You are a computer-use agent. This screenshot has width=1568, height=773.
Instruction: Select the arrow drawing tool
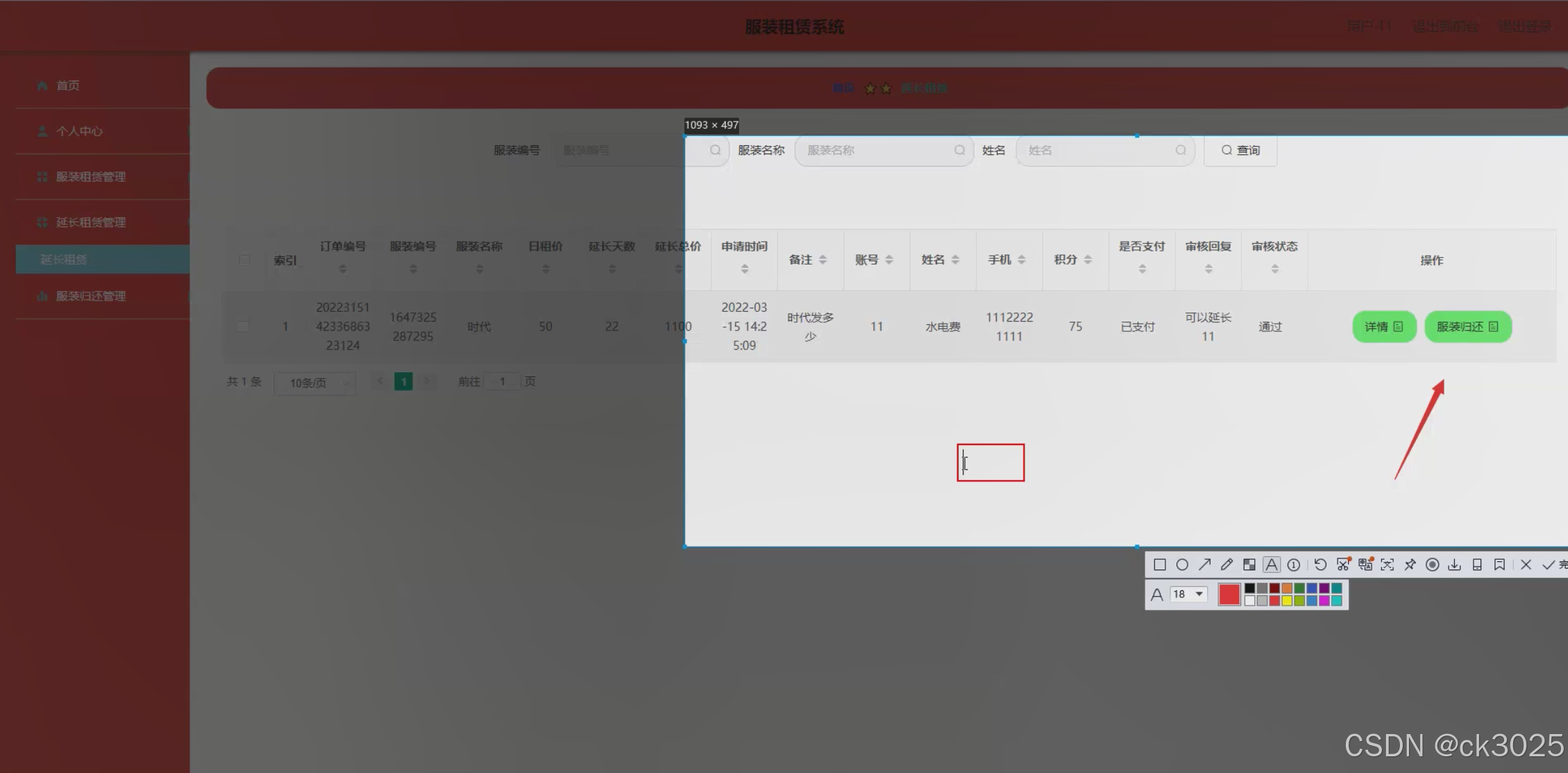click(x=1204, y=565)
